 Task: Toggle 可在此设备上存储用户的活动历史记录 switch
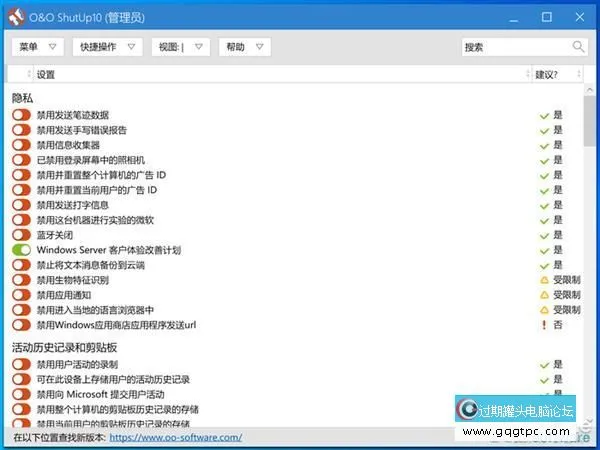[x=21, y=379]
